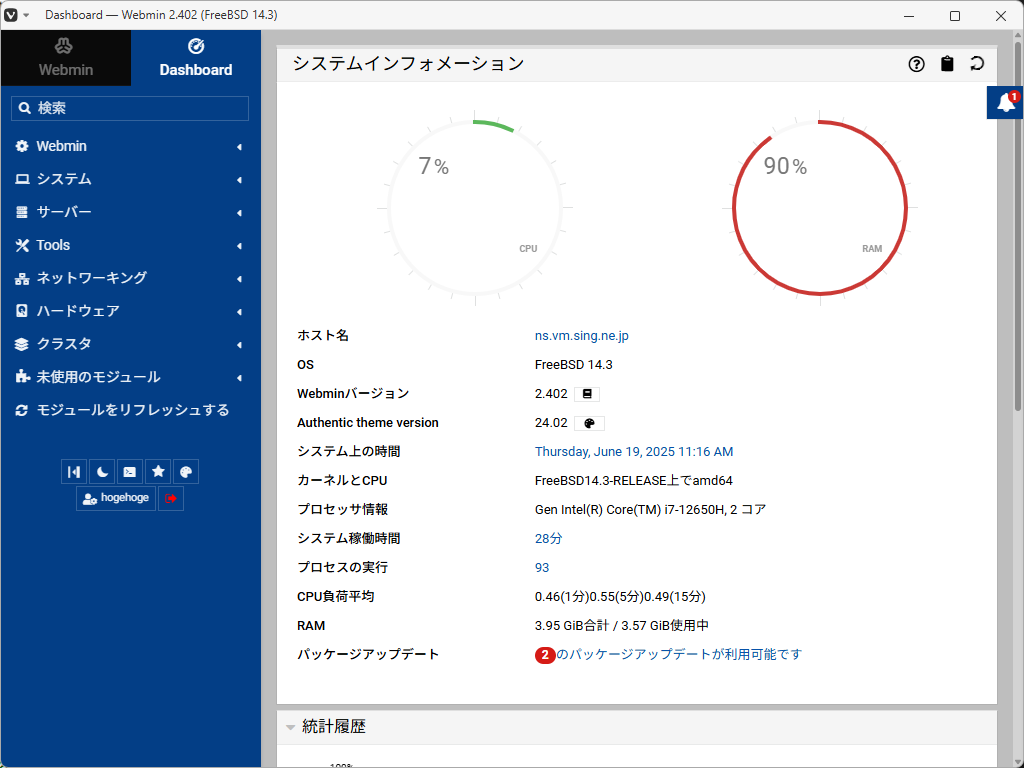1024x768 pixels.
Task: Switch to the Webmin tab
Action: coord(65,57)
